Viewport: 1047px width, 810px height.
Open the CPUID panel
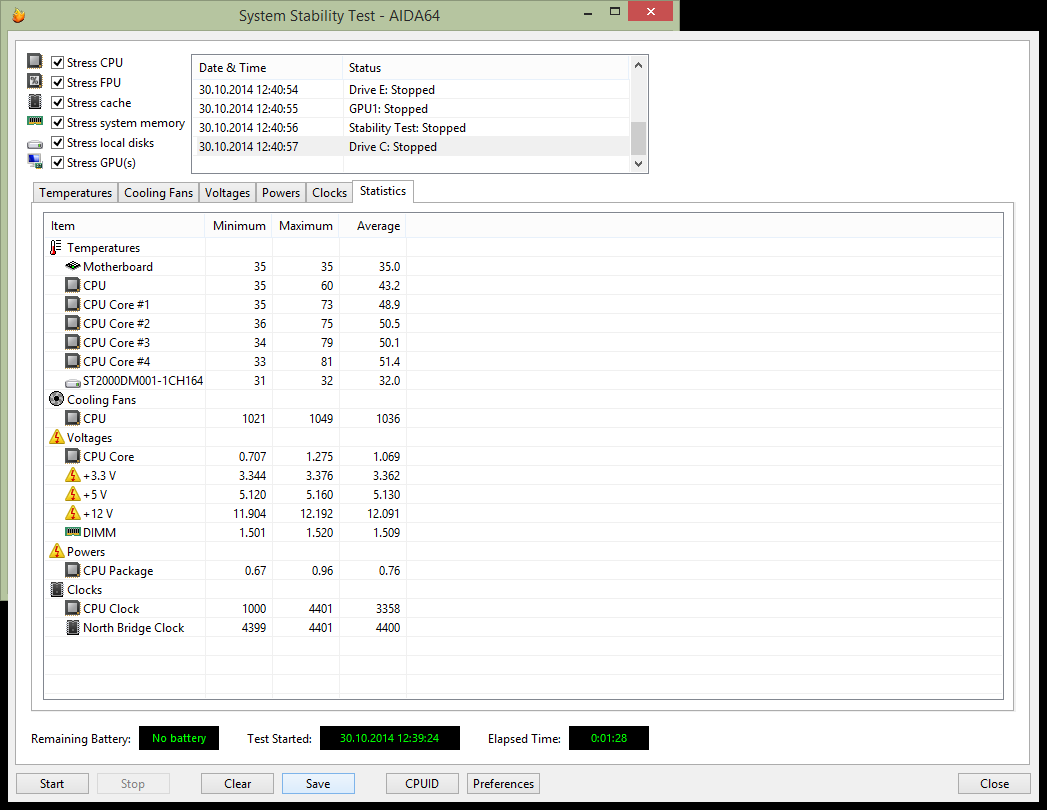pos(422,783)
